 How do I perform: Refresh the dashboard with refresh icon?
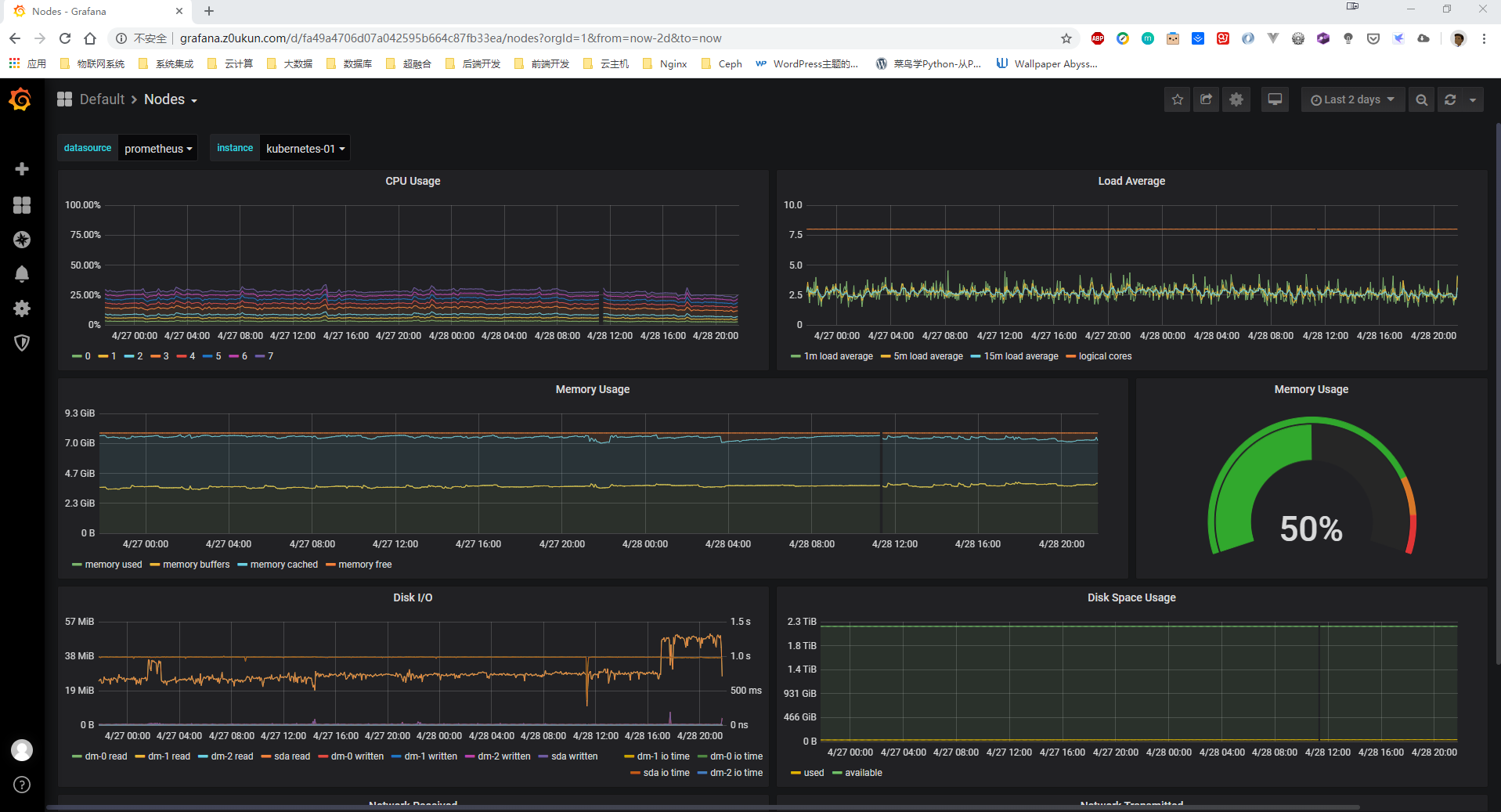(1450, 99)
